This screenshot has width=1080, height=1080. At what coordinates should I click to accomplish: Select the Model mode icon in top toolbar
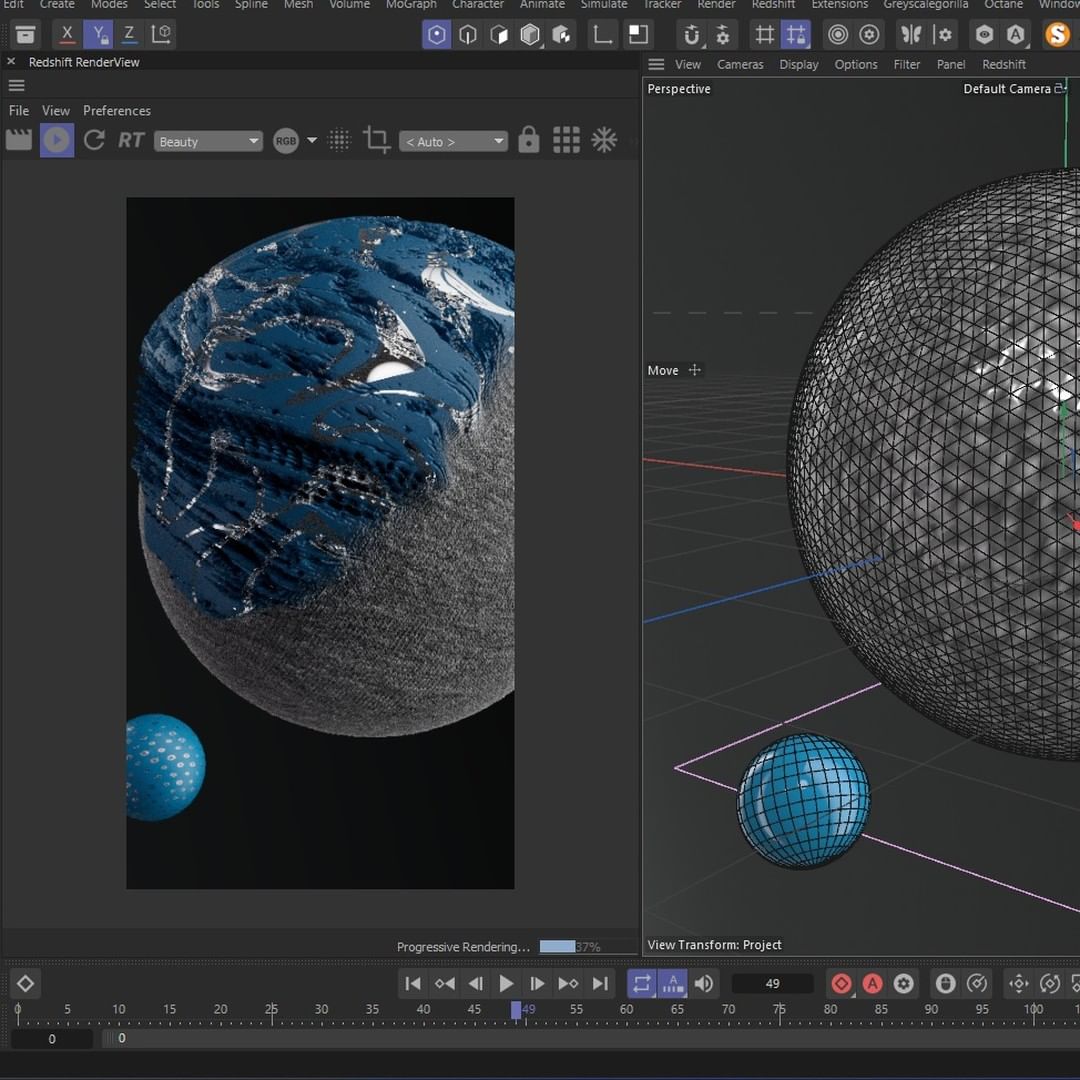point(436,34)
